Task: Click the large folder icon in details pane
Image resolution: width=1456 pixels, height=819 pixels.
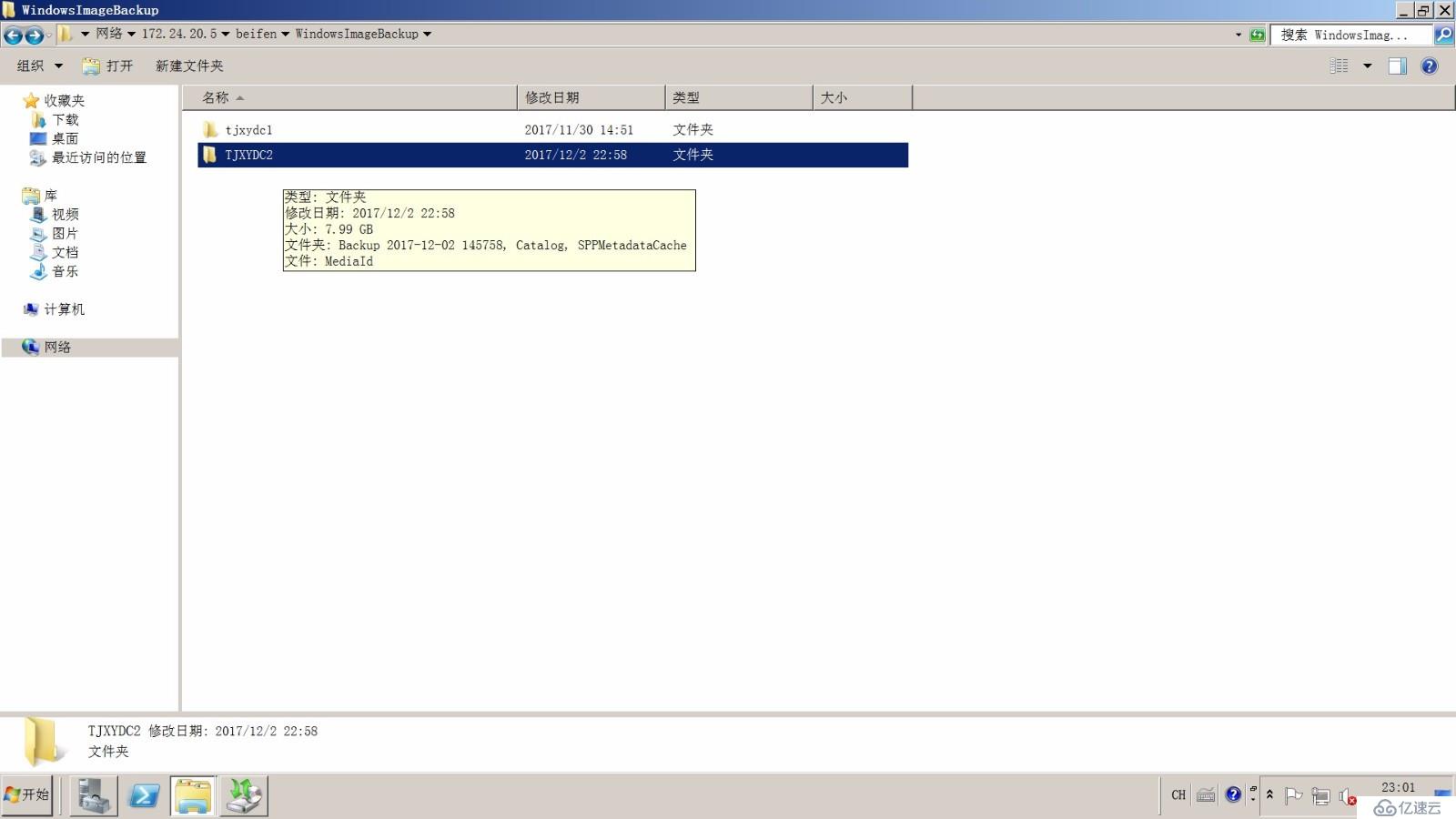Action: click(44, 741)
